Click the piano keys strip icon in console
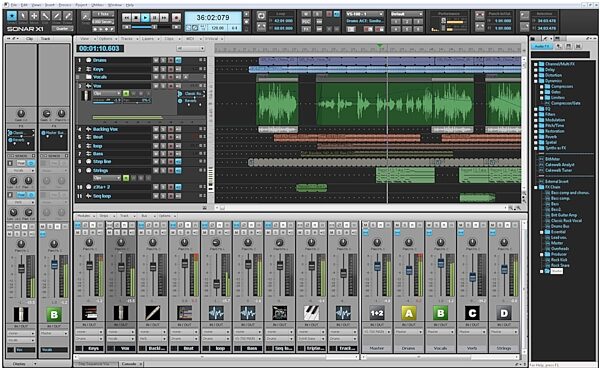 [311, 313]
